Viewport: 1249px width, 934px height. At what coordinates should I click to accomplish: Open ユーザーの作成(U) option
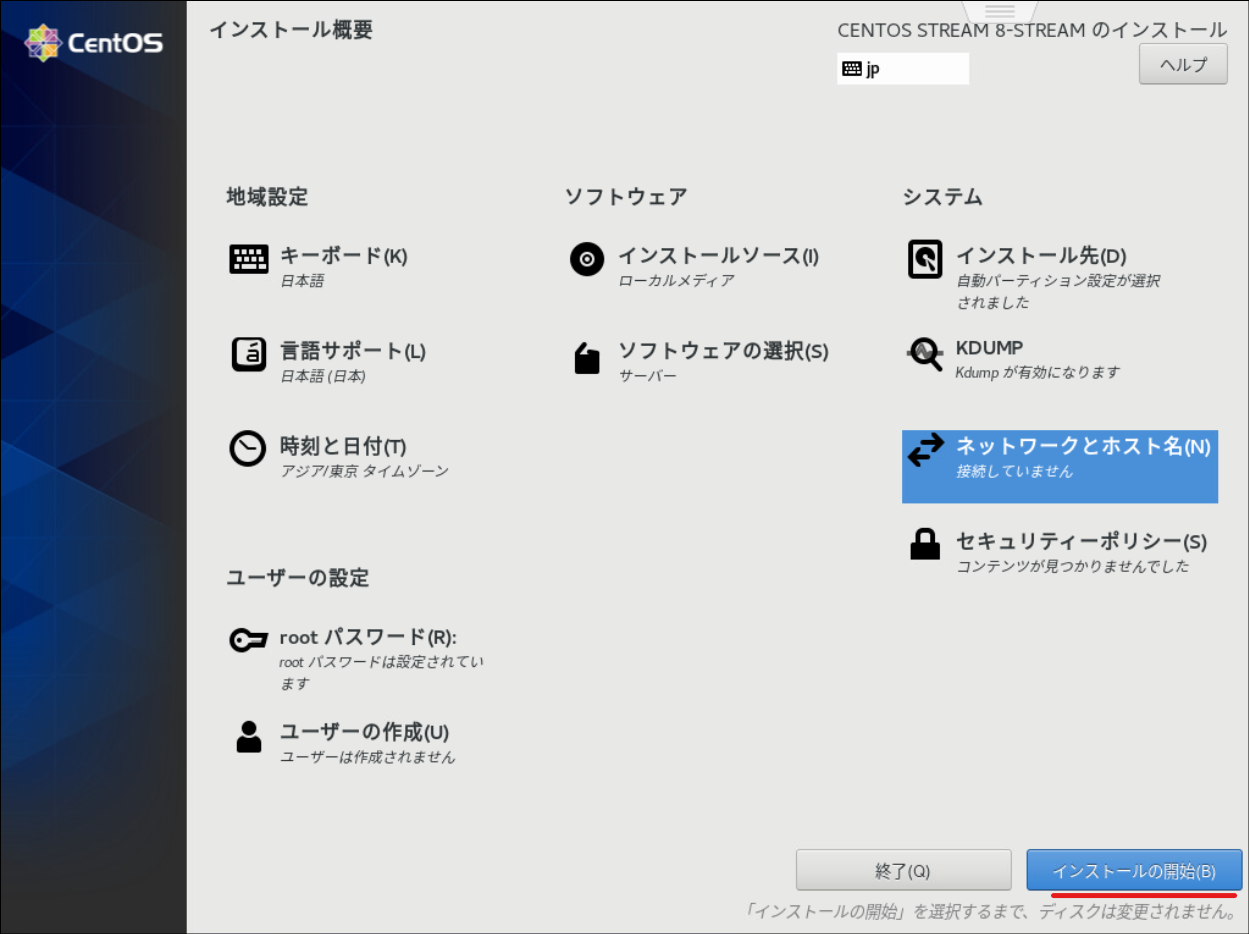(x=364, y=732)
